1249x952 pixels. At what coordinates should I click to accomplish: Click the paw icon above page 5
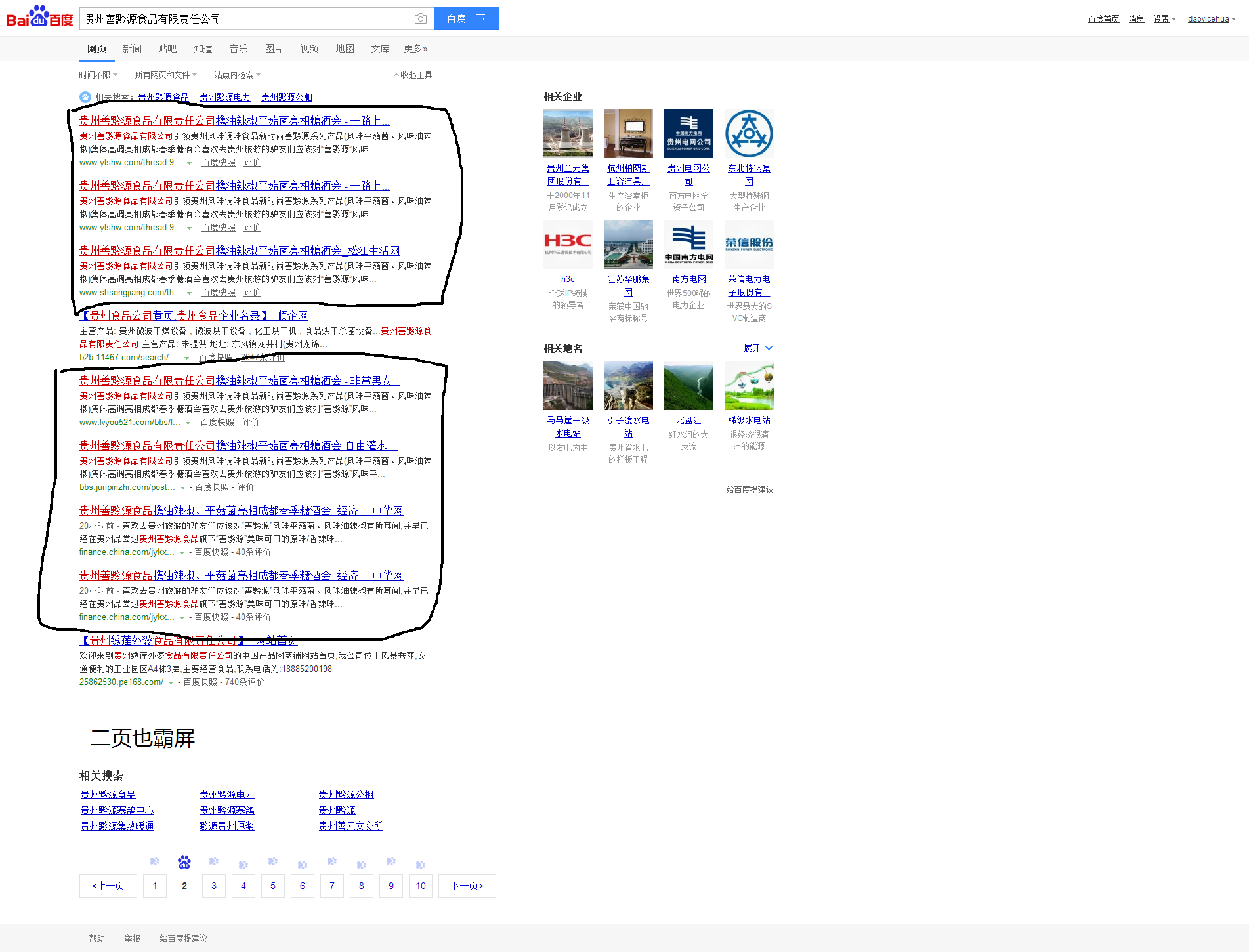273,861
